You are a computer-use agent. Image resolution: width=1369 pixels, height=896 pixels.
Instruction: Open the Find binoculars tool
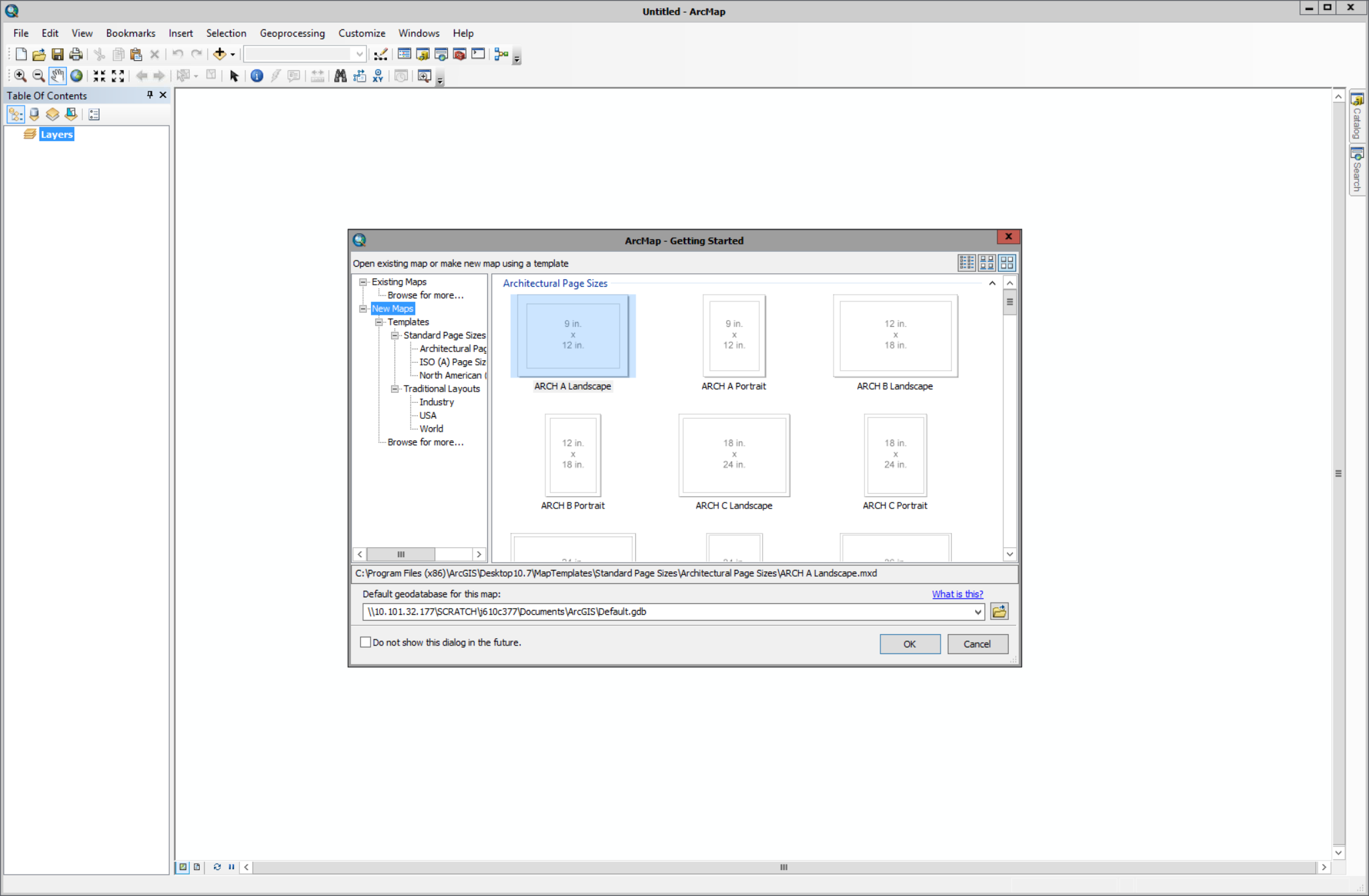click(340, 76)
